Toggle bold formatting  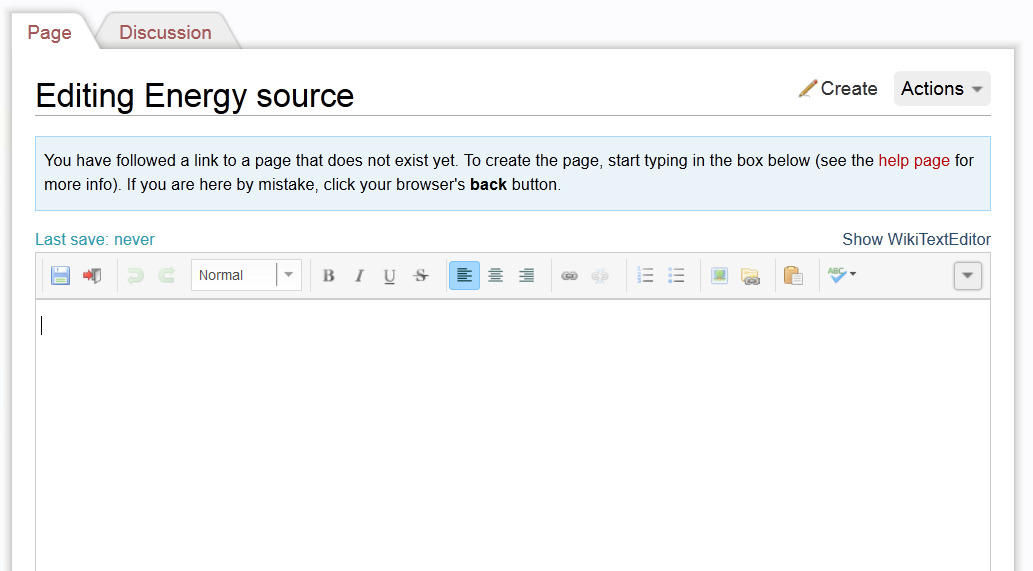tap(328, 276)
